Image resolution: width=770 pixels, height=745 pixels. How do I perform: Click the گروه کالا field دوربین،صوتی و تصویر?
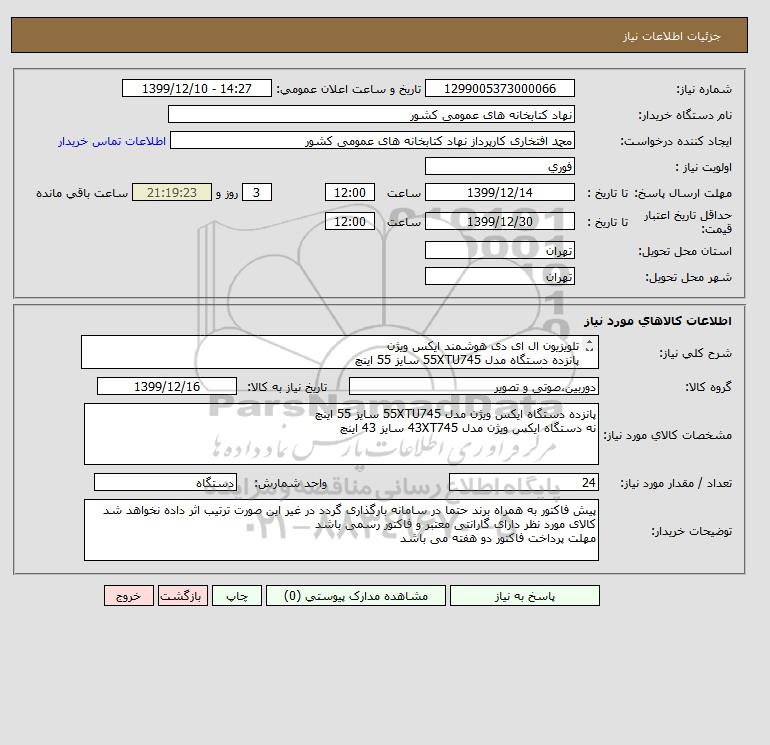pyautogui.click(x=473, y=386)
